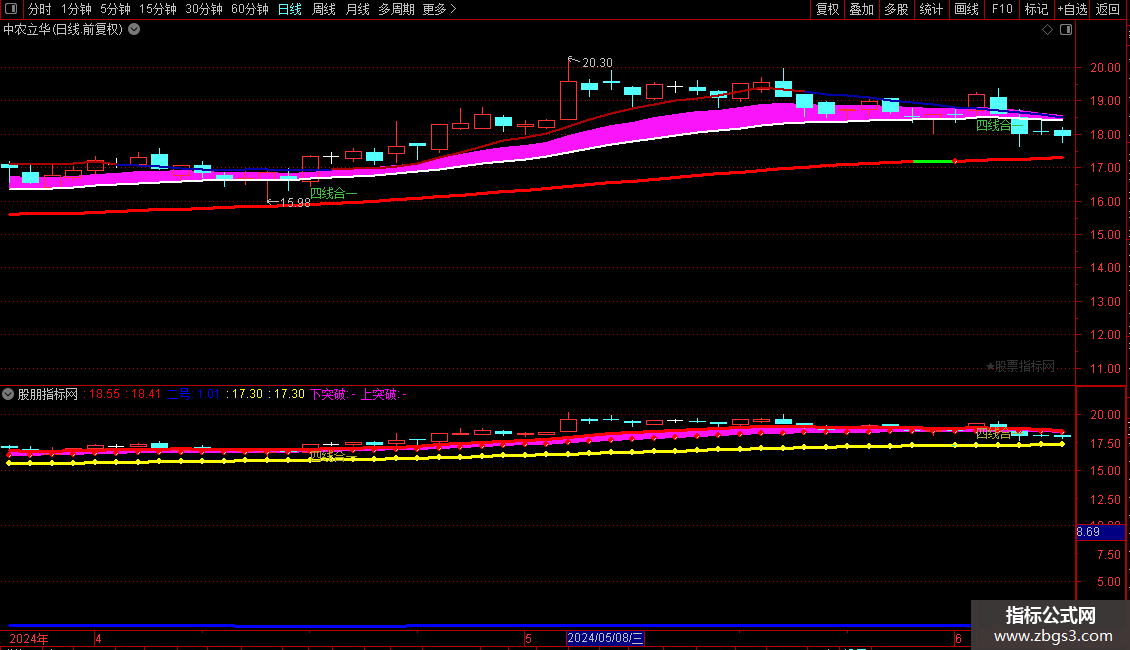Viewport: 1130px width, 650px height.
Task: Expand the 股朋指标网 indicator dropdown icon
Action: [8, 394]
